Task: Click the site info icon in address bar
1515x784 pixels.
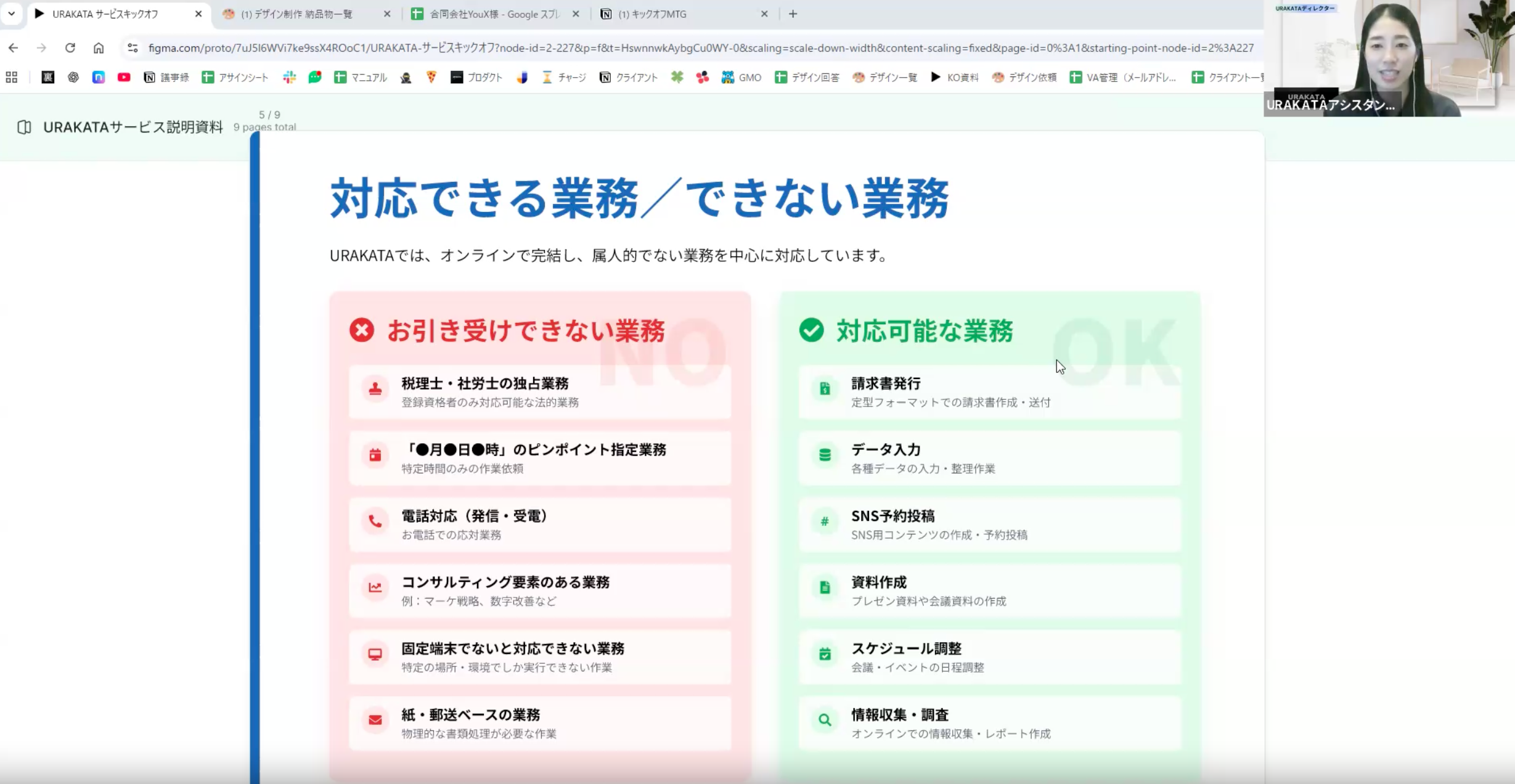Action: pos(133,47)
